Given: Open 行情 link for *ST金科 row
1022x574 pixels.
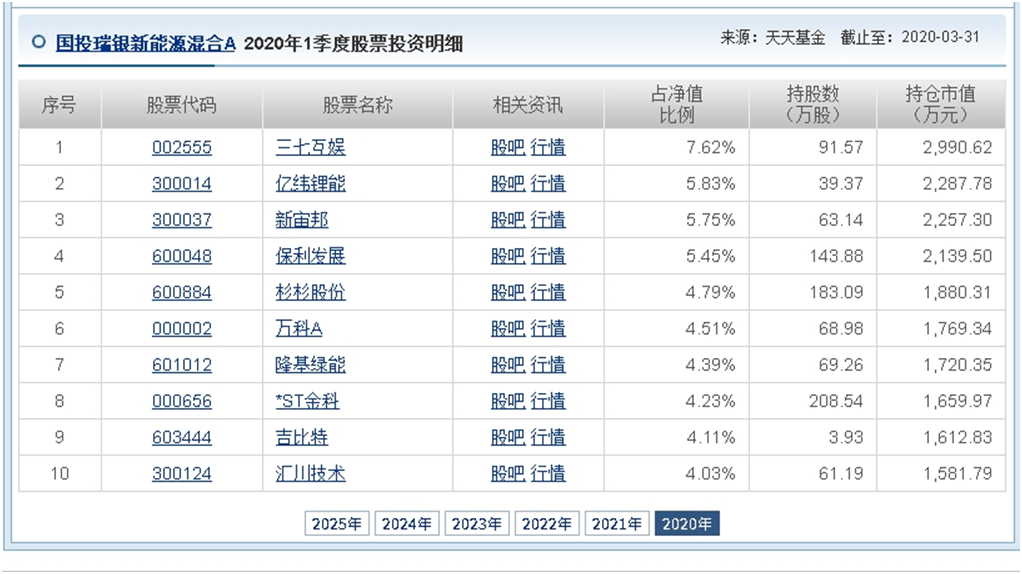Looking at the screenshot, I should point(548,401).
